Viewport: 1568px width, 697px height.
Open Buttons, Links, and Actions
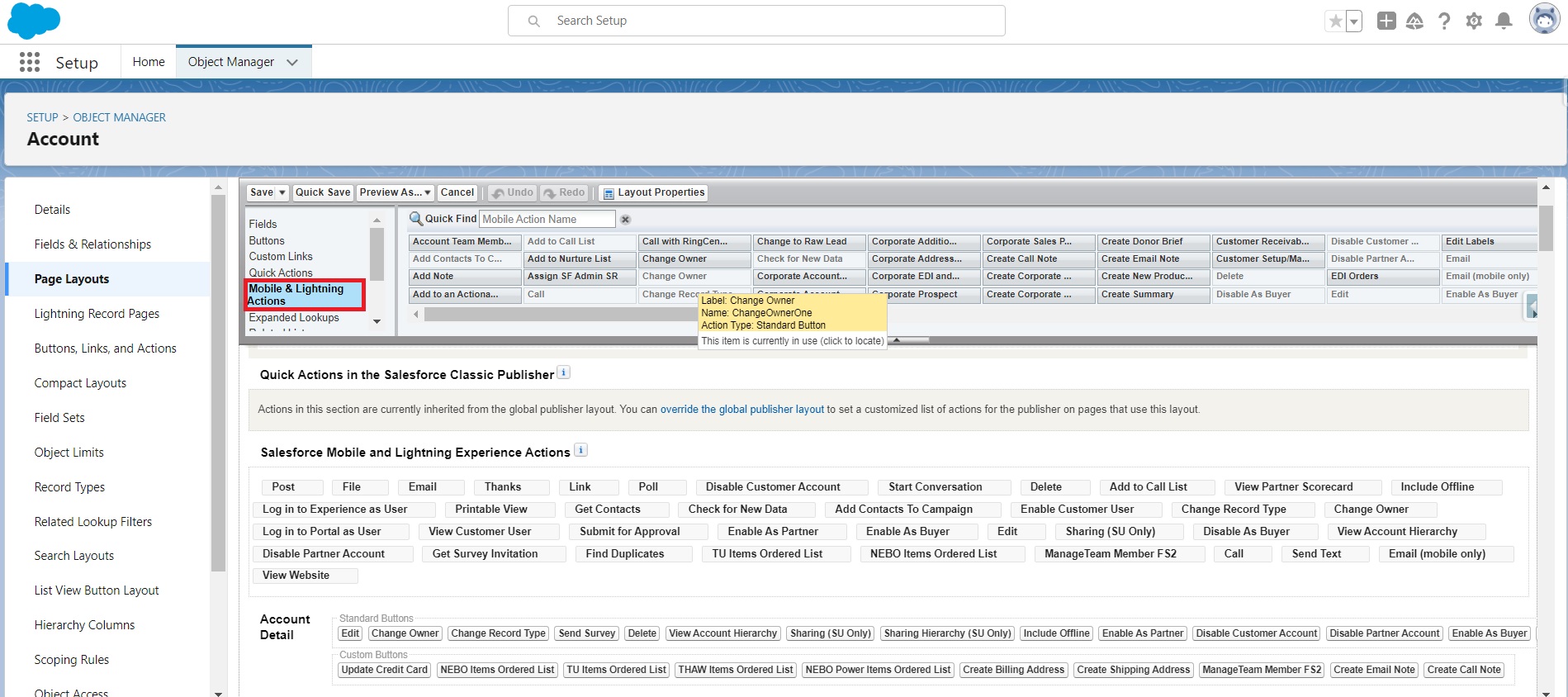point(105,348)
